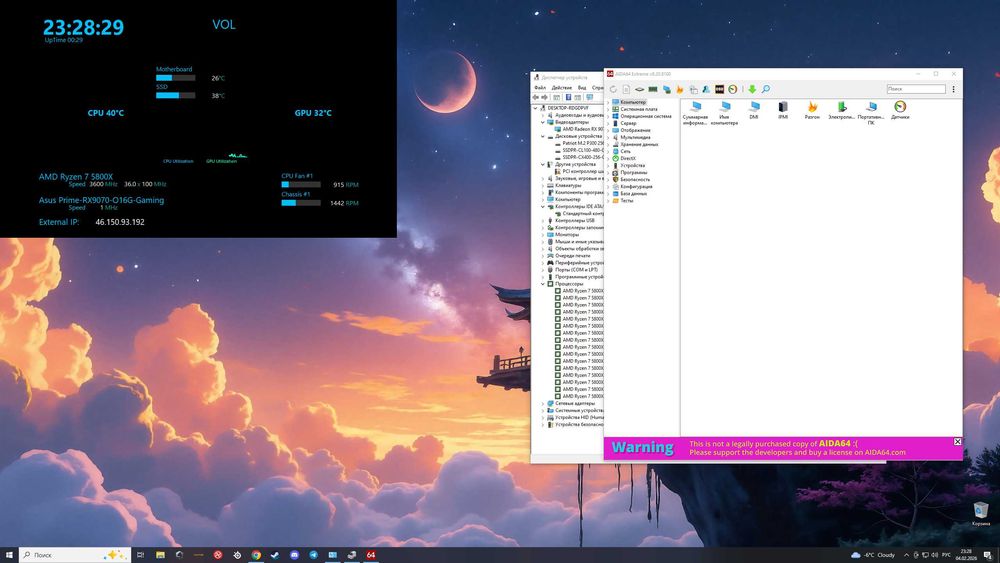
Task: Expand the Операционная система node in AIDA64
Action: (608, 116)
